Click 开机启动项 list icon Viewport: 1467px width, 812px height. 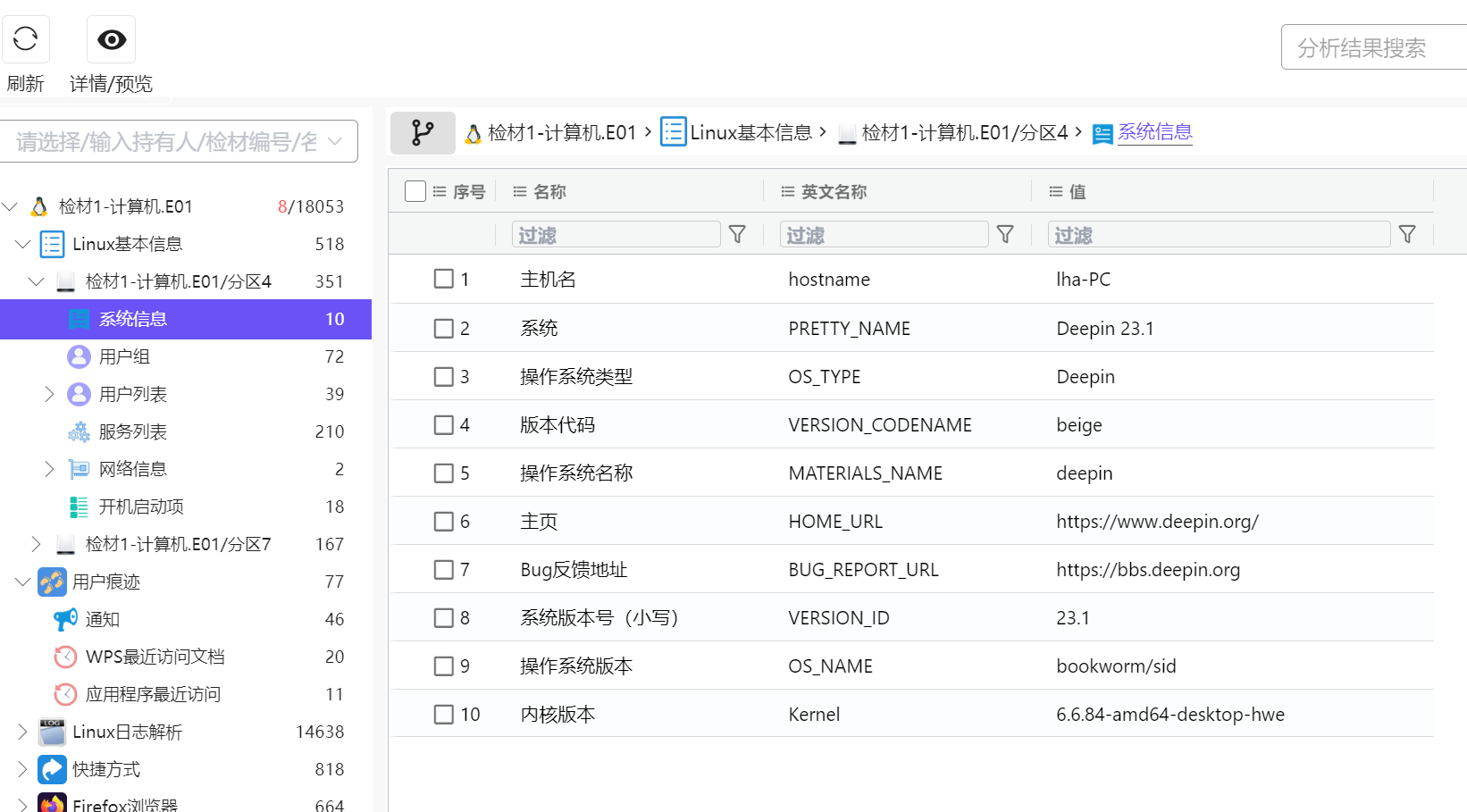click(x=79, y=506)
